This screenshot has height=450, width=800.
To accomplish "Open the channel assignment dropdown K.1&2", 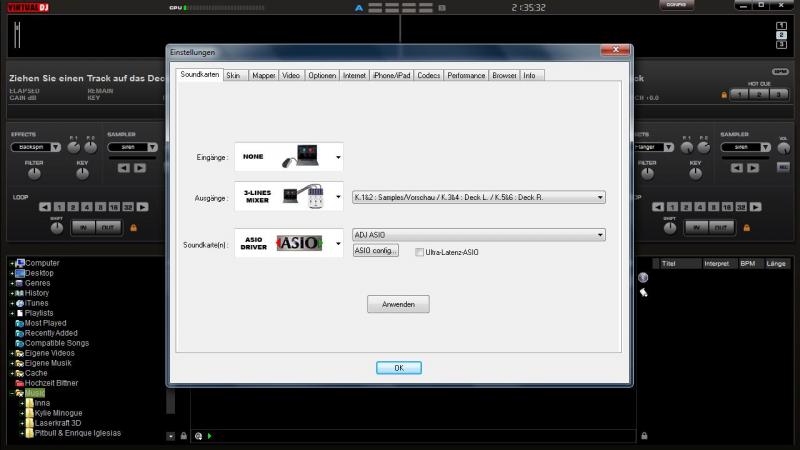I will [479, 197].
